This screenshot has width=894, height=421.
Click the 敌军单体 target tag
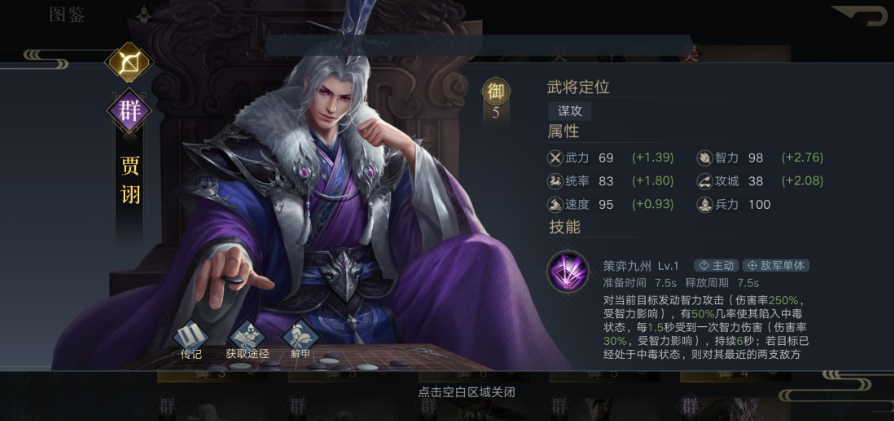pyautogui.click(x=775, y=265)
